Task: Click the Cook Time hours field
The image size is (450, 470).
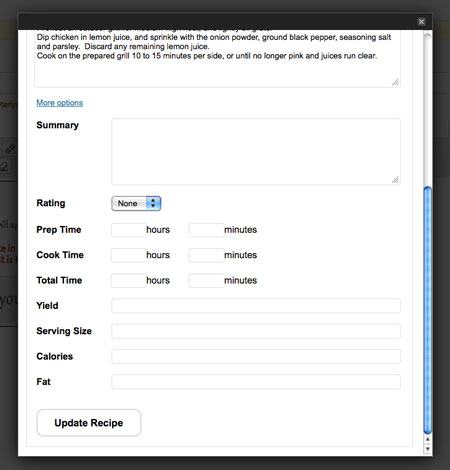Action: click(x=129, y=255)
